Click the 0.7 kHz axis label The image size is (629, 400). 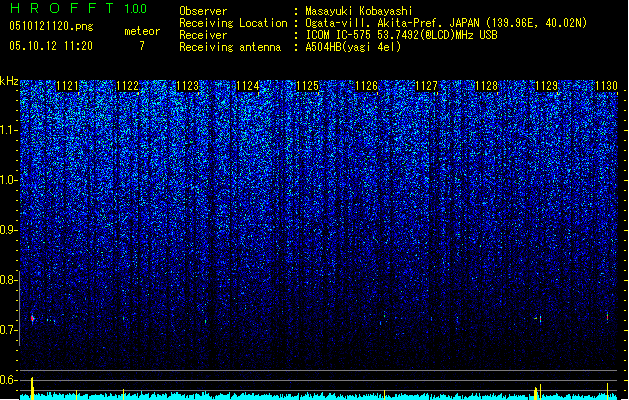point(9,330)
